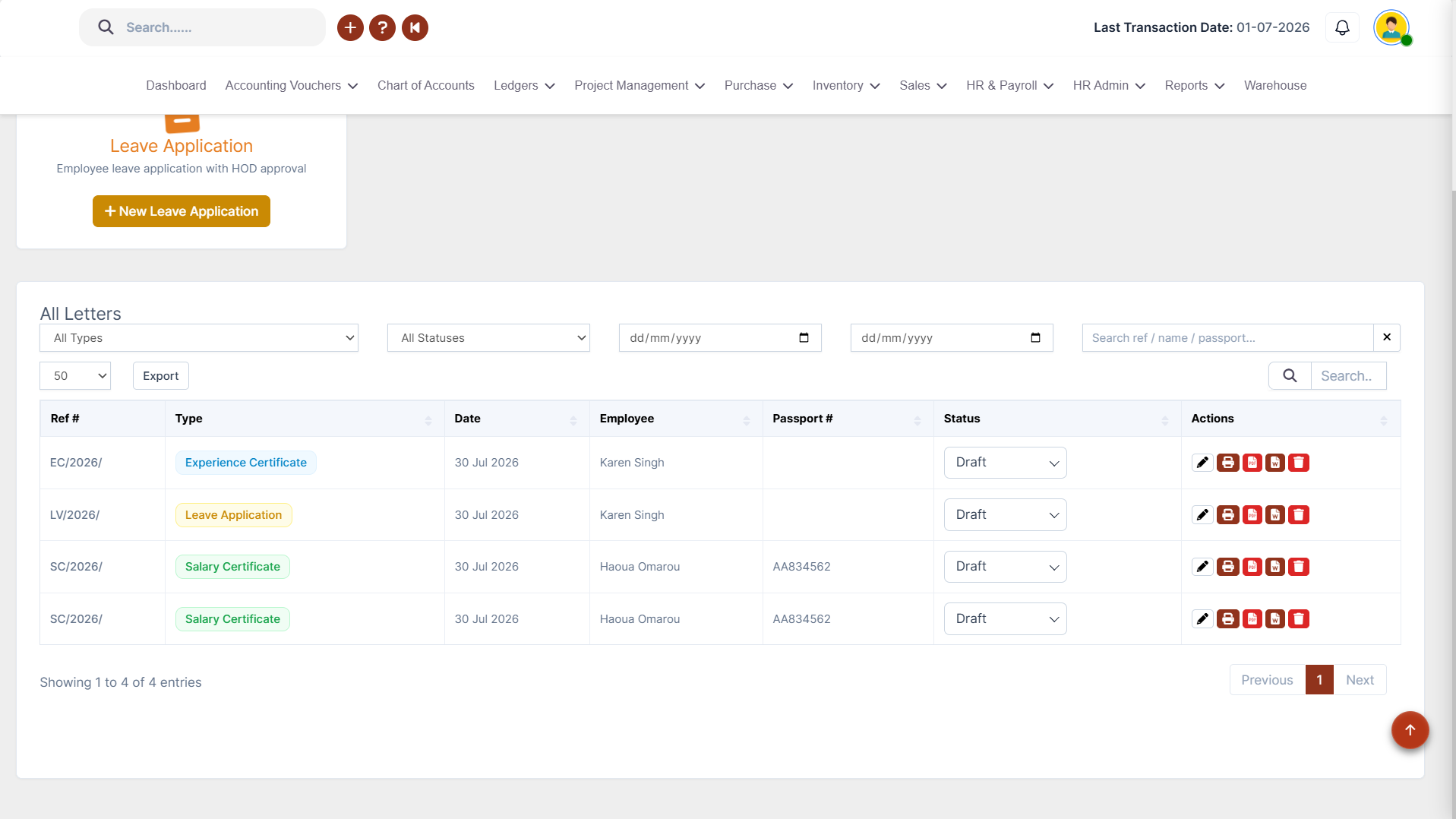Image resolution: width=1456 pixels, height=819 pixels.
Task: Download Experience Certificate as Word document
Action: click(x=1274, y=463)
